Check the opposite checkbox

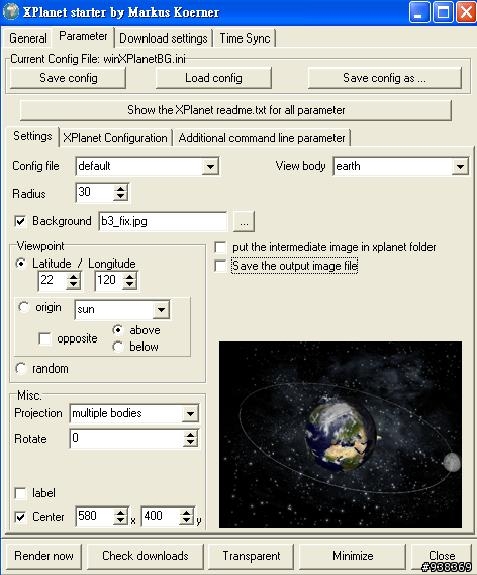(x=45, y=338)
